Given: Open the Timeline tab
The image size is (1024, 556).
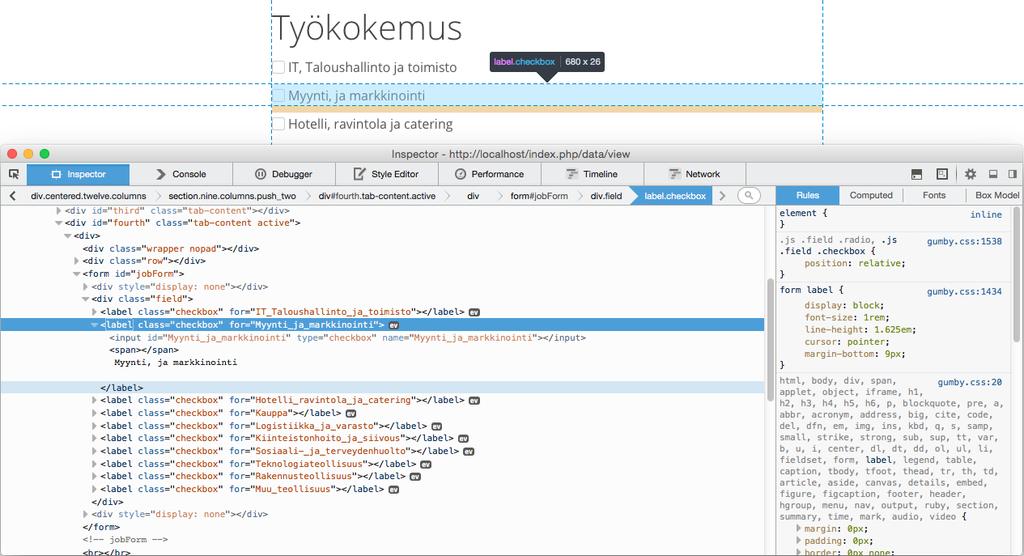Looking at the screenshot, I should pyautogui.click(x=592, y=174).
